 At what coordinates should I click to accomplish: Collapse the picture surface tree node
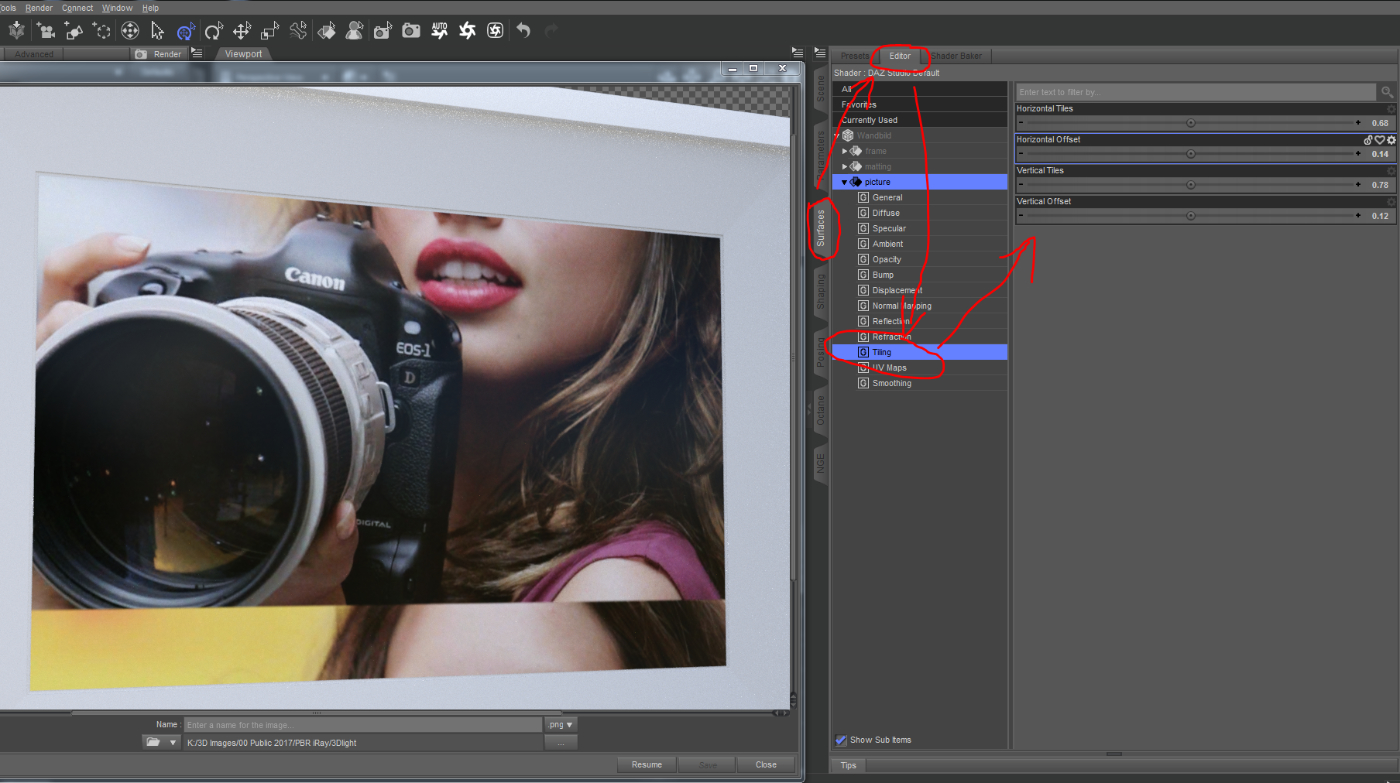[x=844, y=182]
